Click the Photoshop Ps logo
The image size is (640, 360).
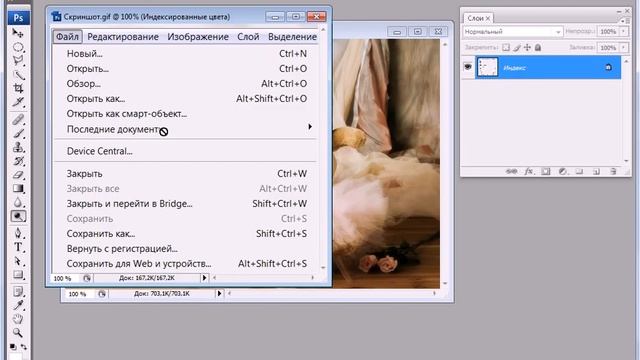[x=18, y=18]
